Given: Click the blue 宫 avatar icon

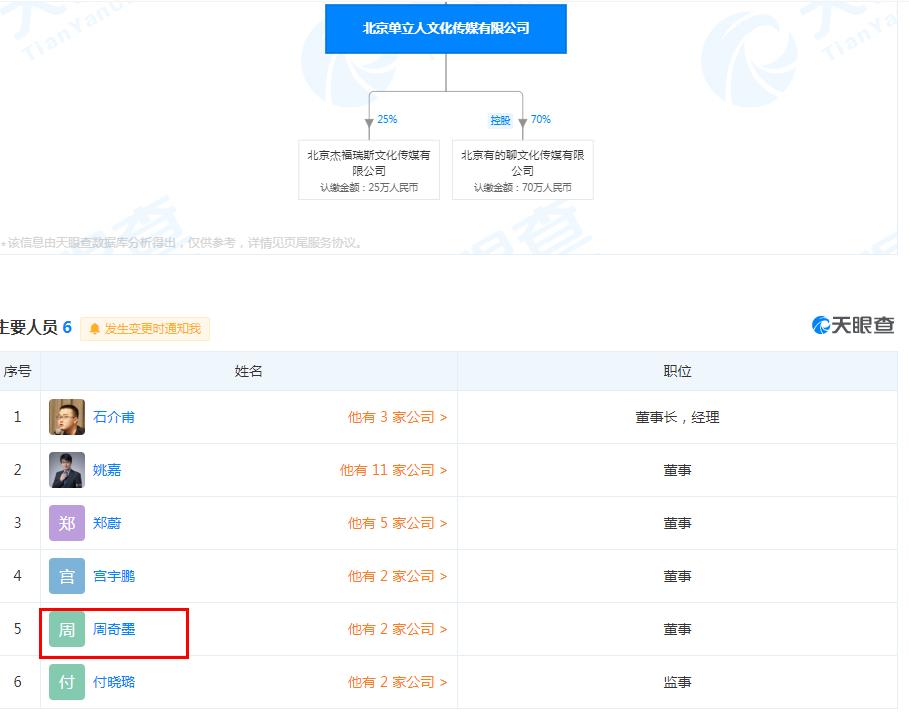Looking at the screenshot, I should [x=67, y=576].
